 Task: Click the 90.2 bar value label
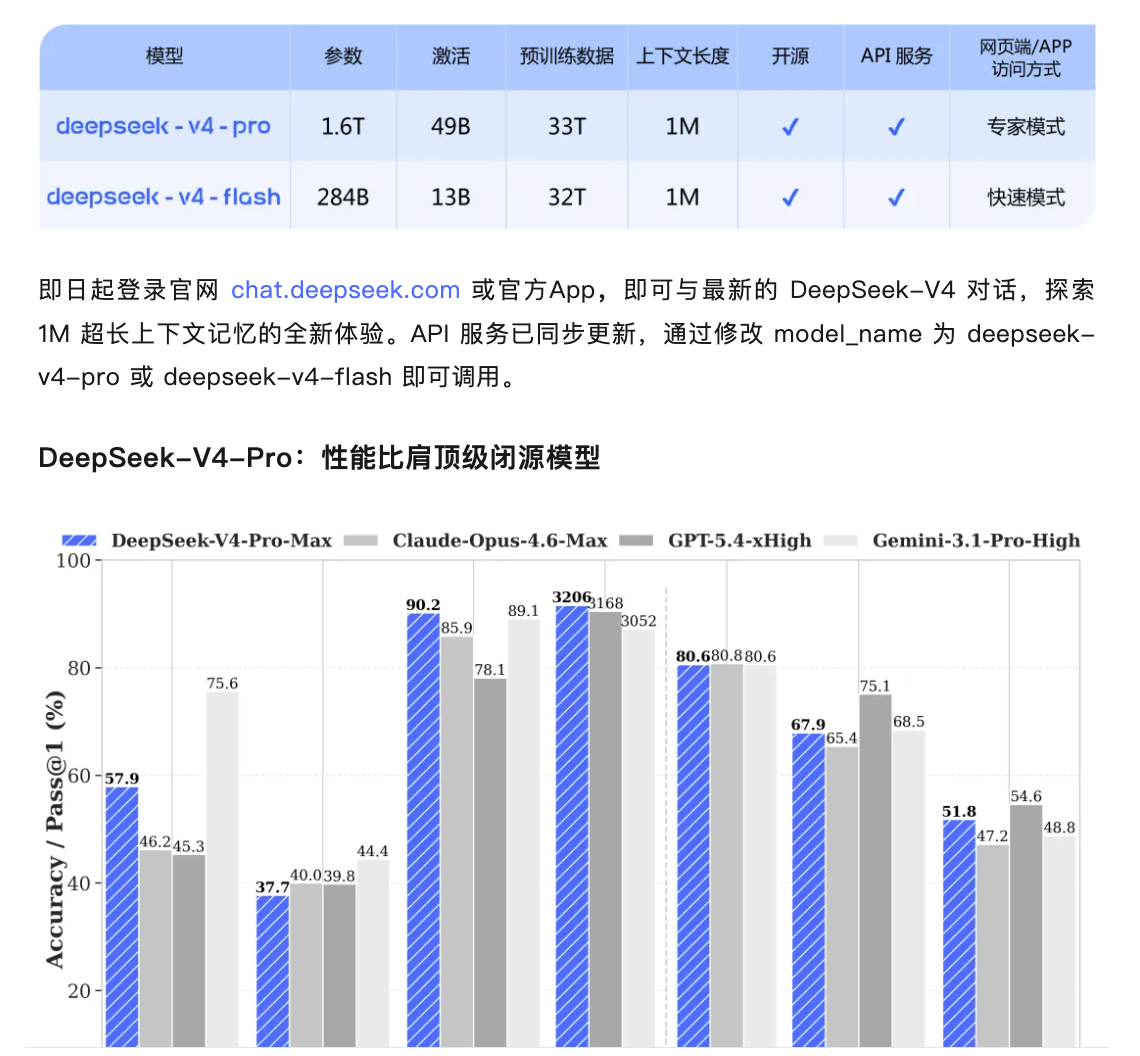(x=423, y=604)
